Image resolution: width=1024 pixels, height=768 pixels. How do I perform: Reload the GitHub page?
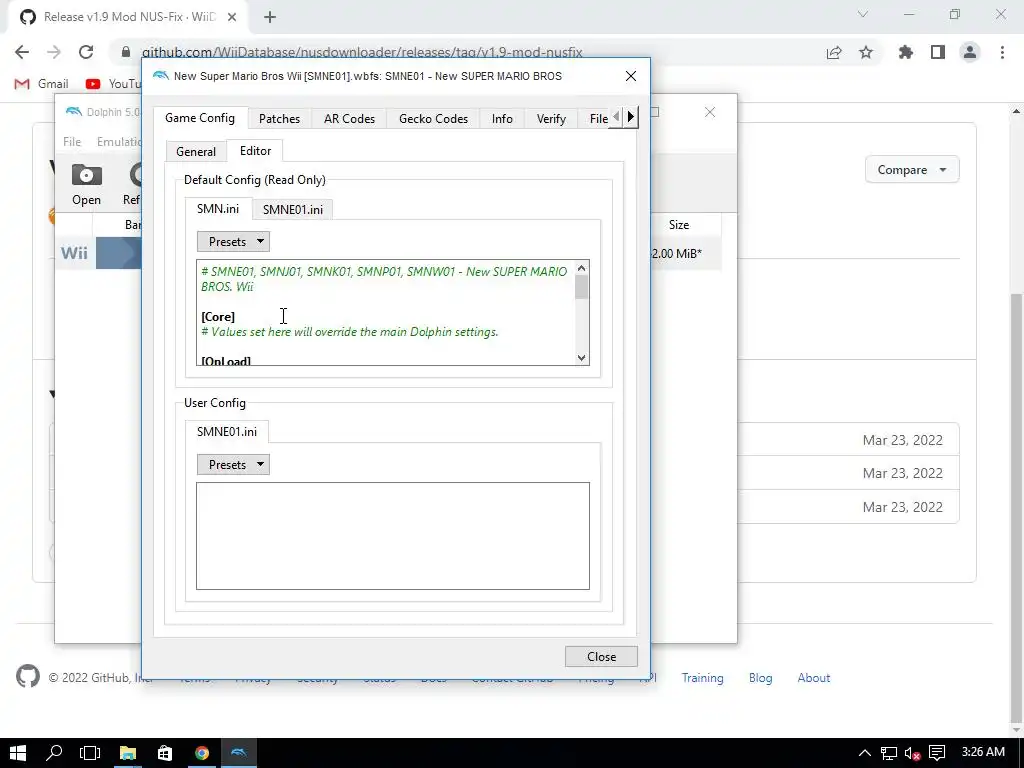coord(86,52)
